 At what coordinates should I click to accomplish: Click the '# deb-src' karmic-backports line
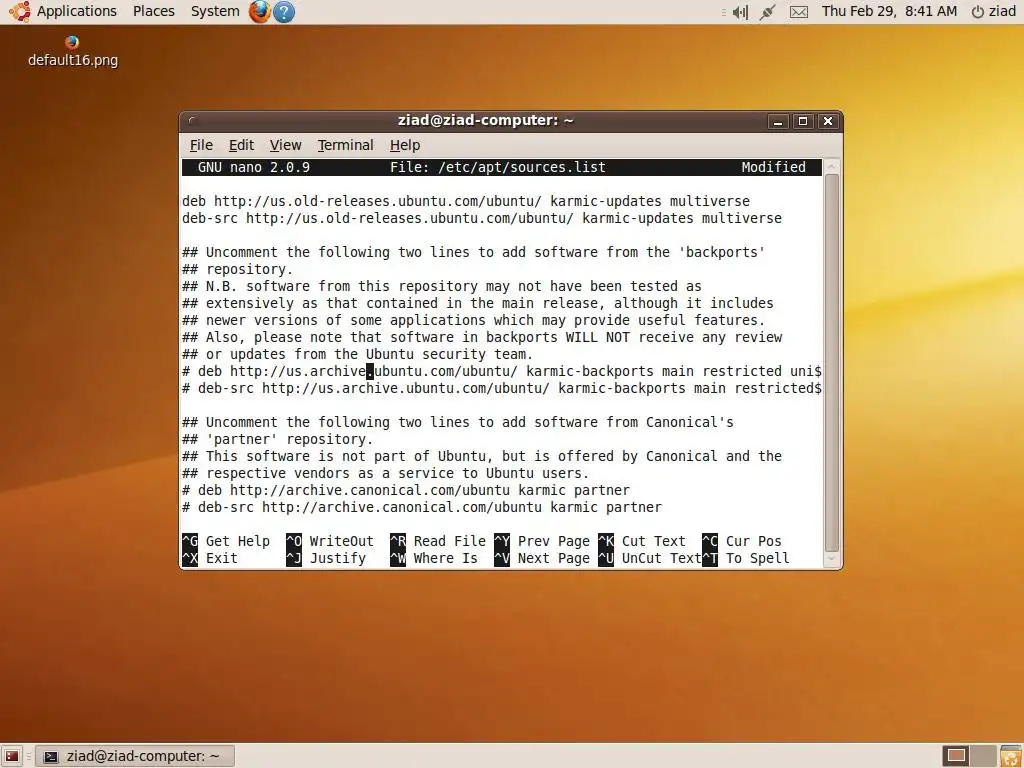502,388
